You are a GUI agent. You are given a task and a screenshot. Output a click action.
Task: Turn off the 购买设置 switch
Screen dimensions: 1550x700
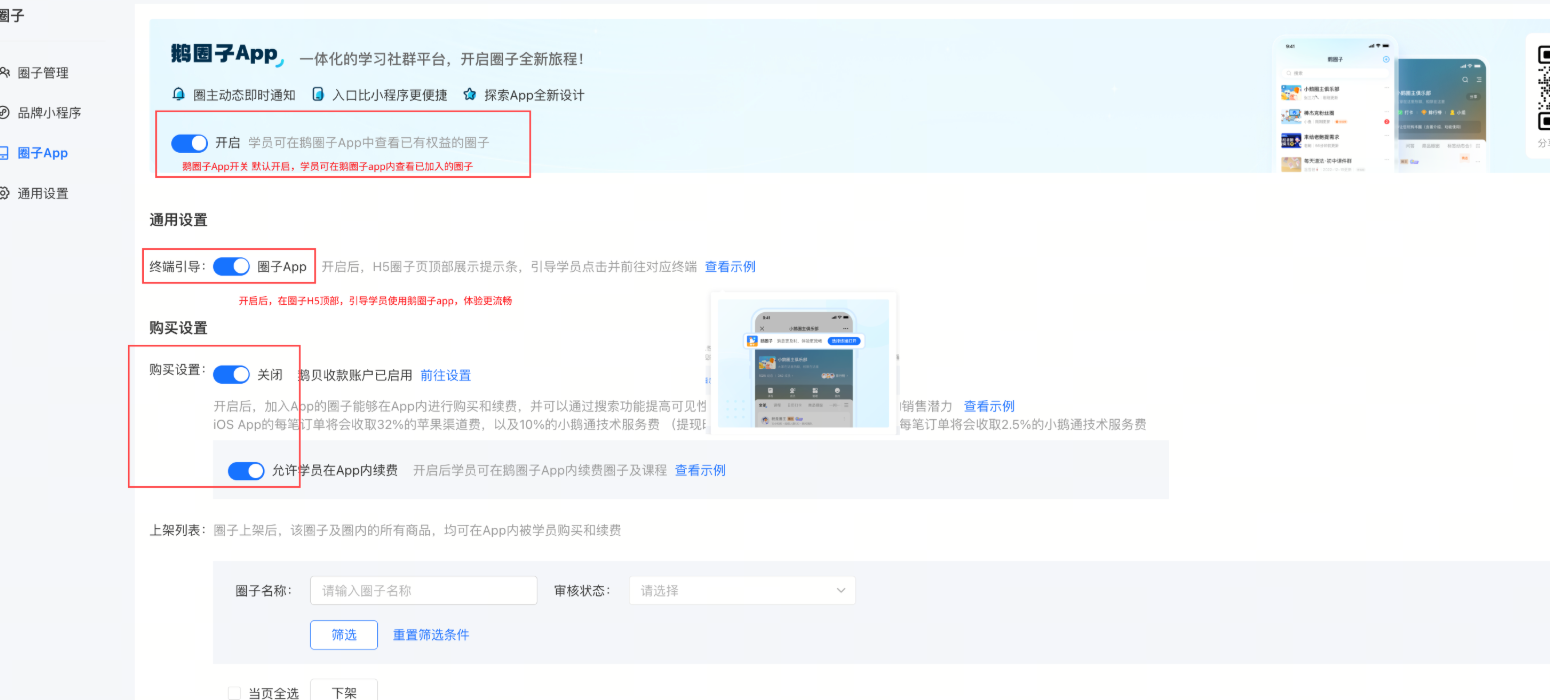click(x=231, y=374)
